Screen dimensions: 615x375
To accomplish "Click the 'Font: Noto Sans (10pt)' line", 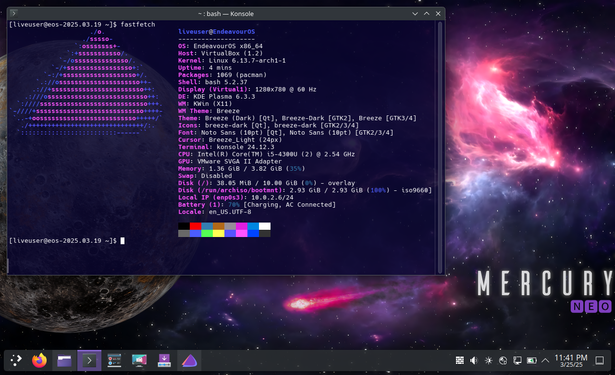I will 286,133.
